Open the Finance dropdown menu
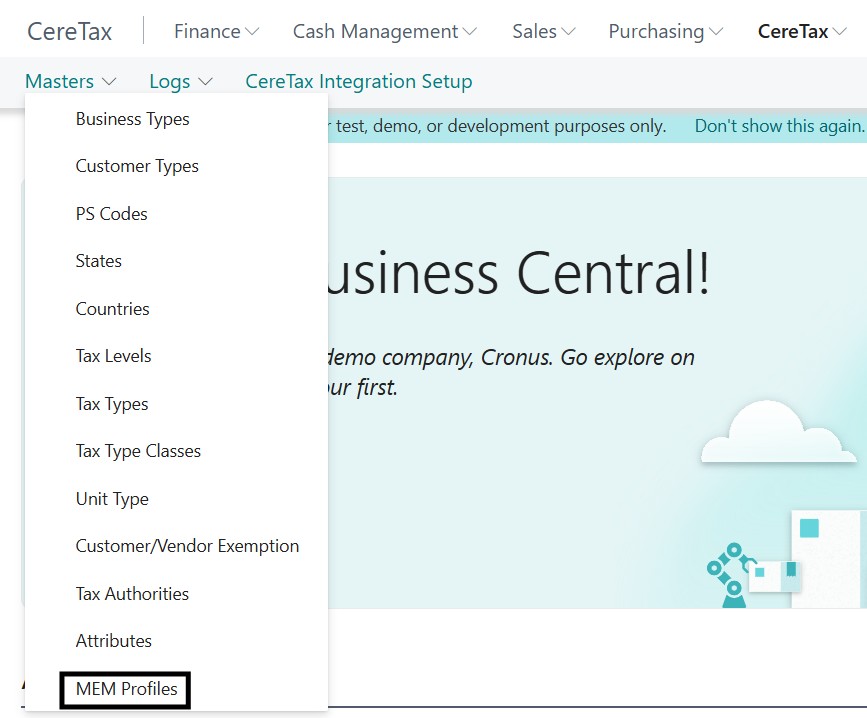 pos(216,32)
